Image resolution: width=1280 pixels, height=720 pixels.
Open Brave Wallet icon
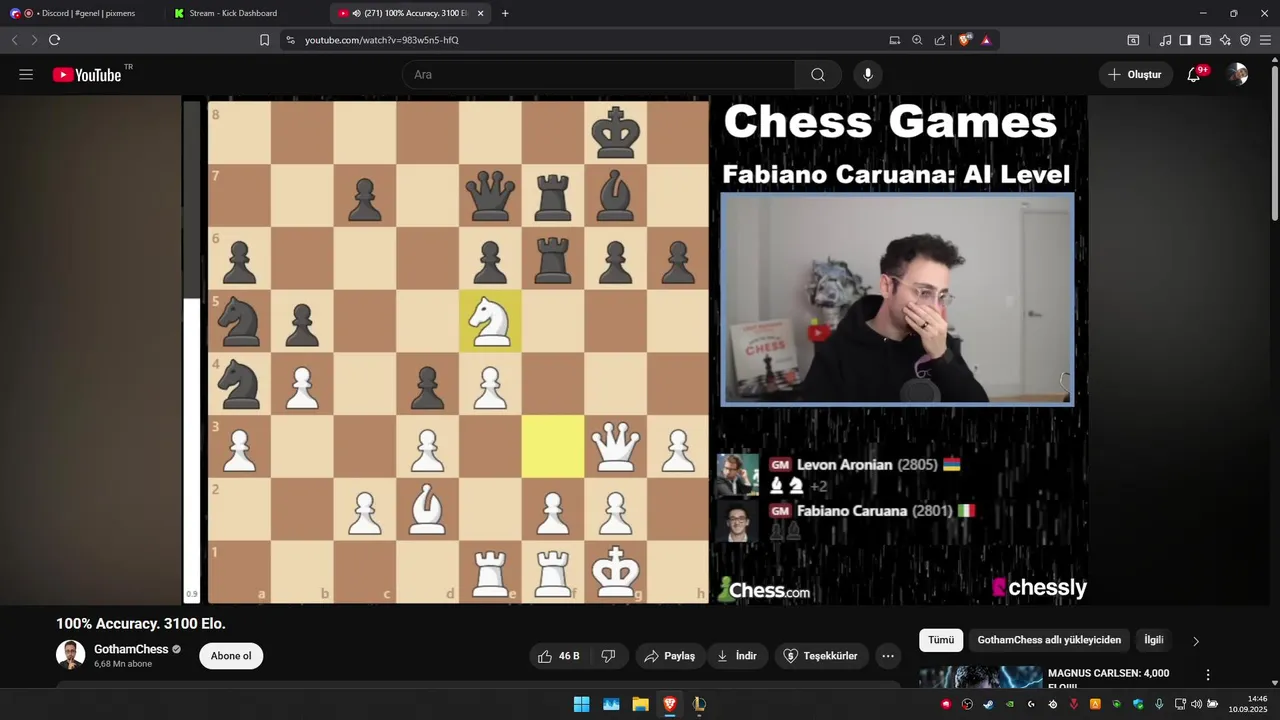point(1205,40)
